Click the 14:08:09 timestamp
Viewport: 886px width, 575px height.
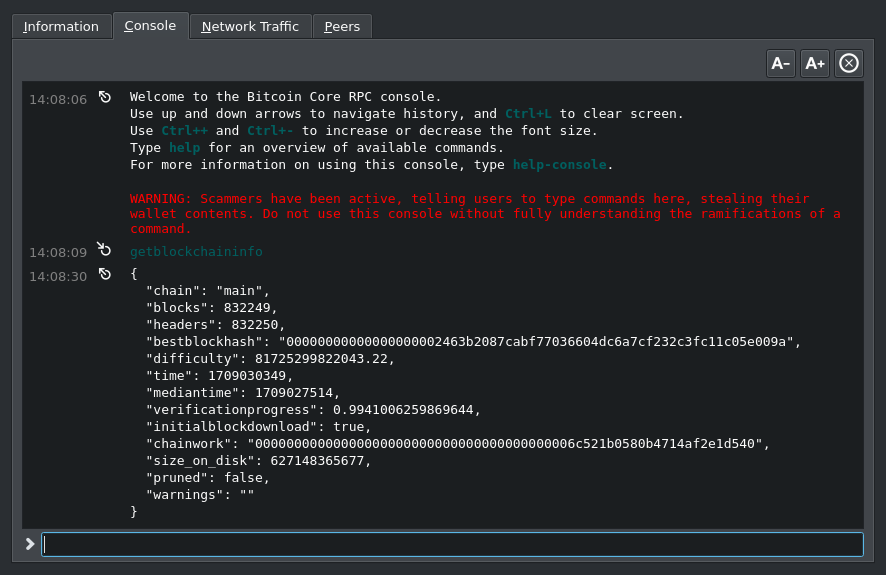click(x=58, y=252)
